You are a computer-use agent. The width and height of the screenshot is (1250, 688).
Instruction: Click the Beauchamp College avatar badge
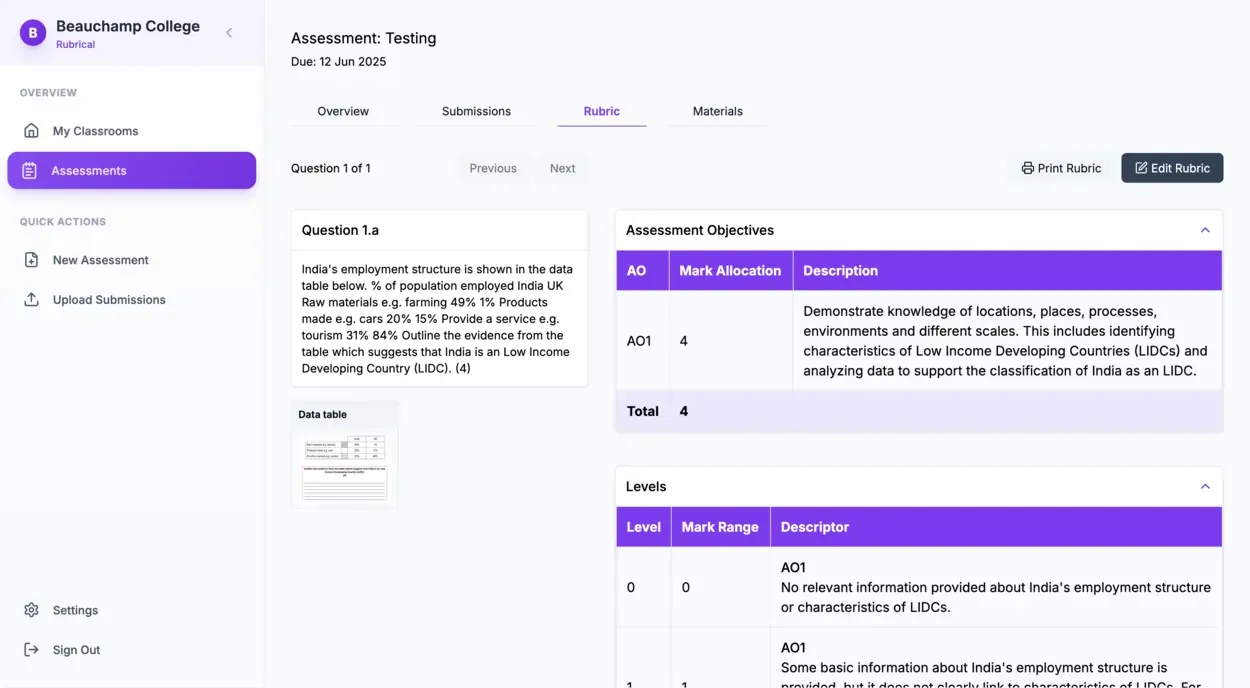pos(32,32)
